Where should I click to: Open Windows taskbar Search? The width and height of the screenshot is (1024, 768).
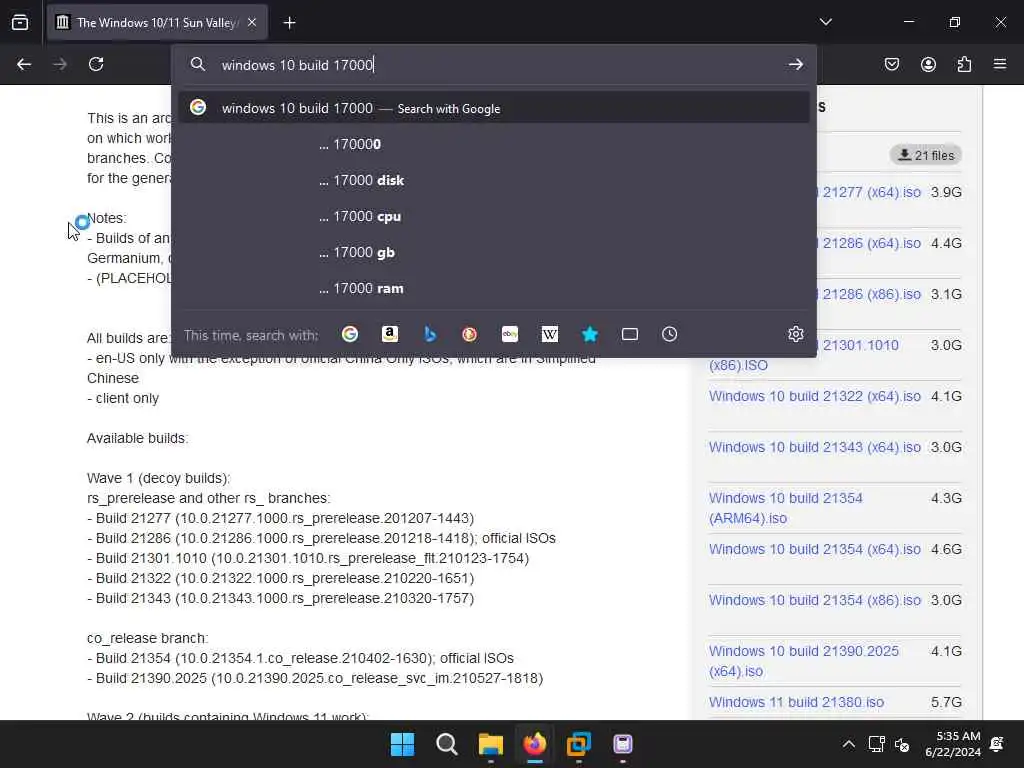[447, 744]
